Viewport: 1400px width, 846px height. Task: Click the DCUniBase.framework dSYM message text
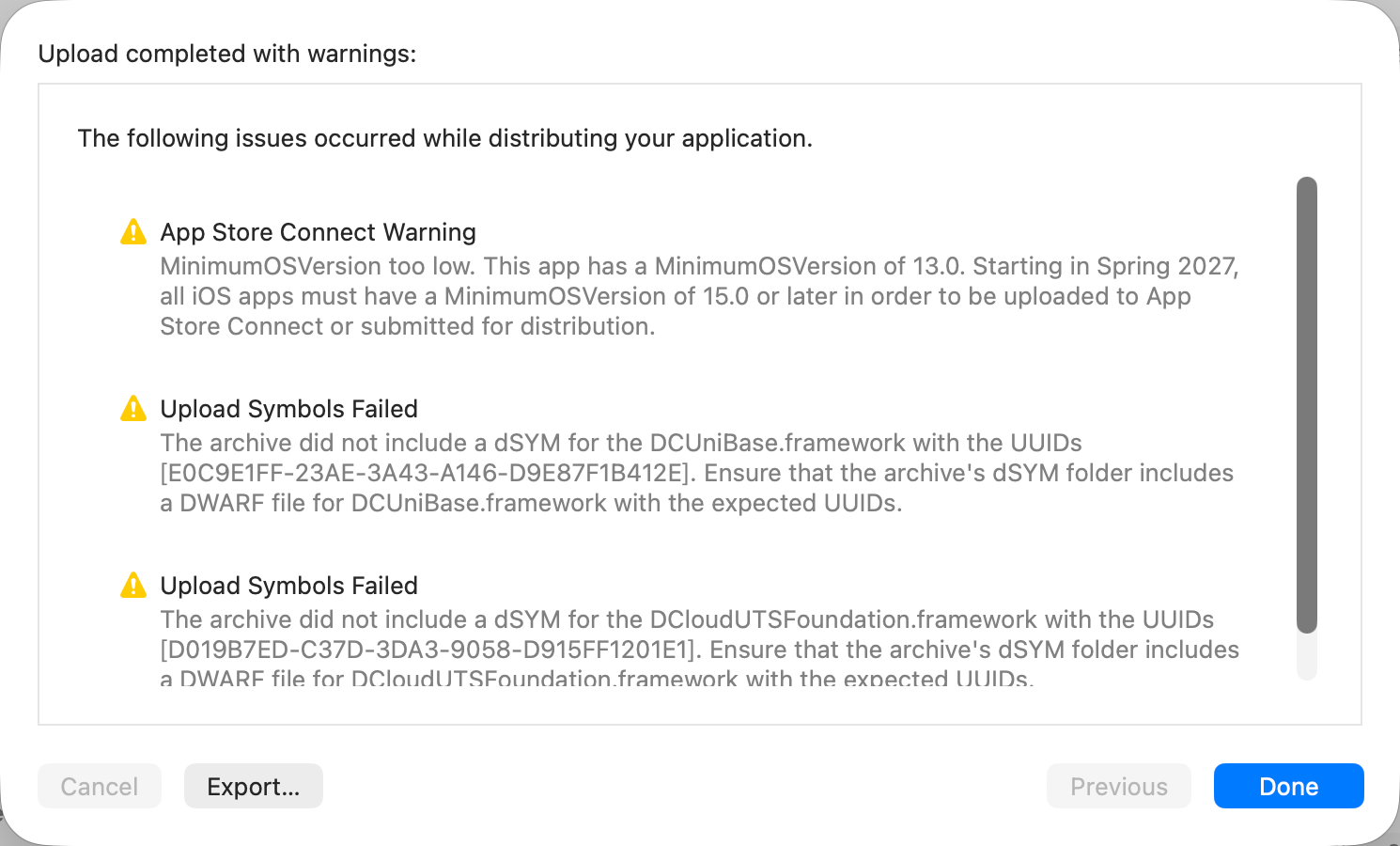tap(697, 473)
